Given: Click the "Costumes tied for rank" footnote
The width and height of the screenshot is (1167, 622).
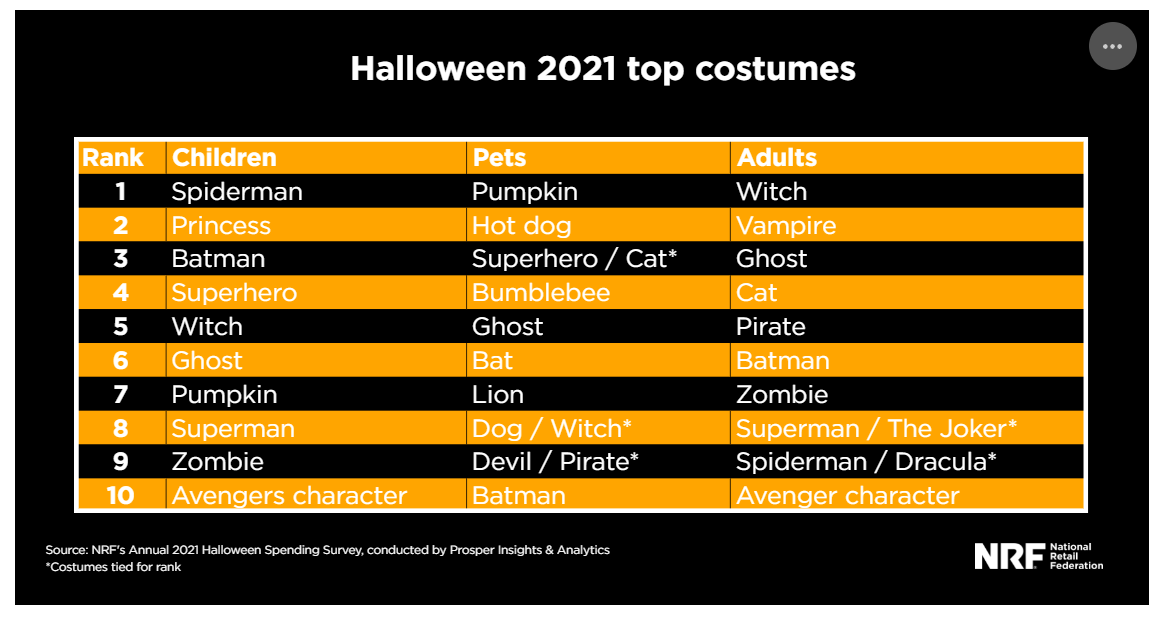Looking at the screenshot, I should (x=113, y=567).
